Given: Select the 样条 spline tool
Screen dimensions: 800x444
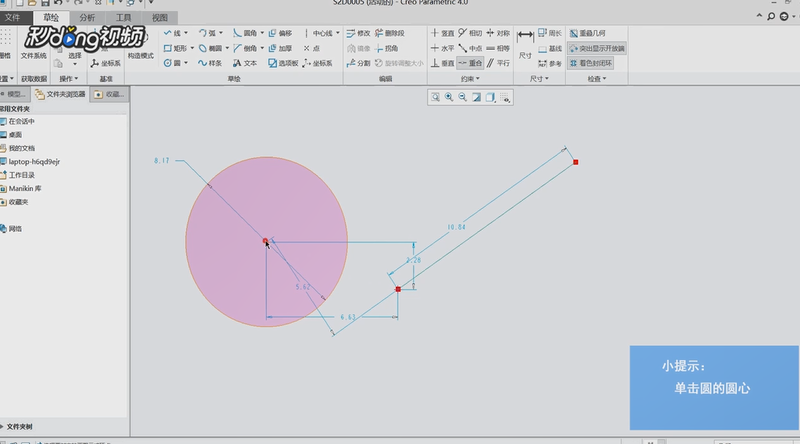Looking at the screenshot, I should [x=210, y=63].
